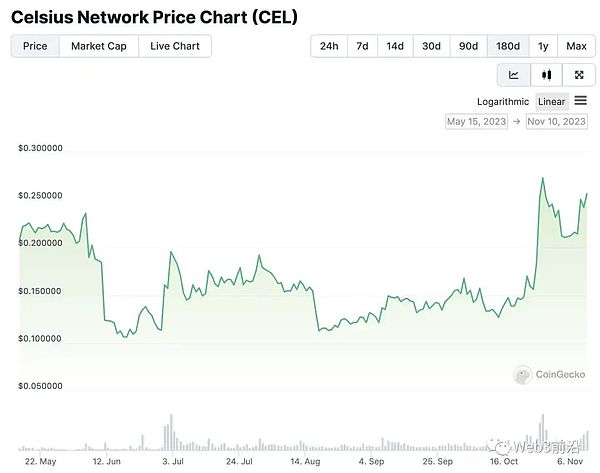The height and width of the screenshot is (473, 600).
Task: Choose the 30d time range
Action: [x=431, y=46]
